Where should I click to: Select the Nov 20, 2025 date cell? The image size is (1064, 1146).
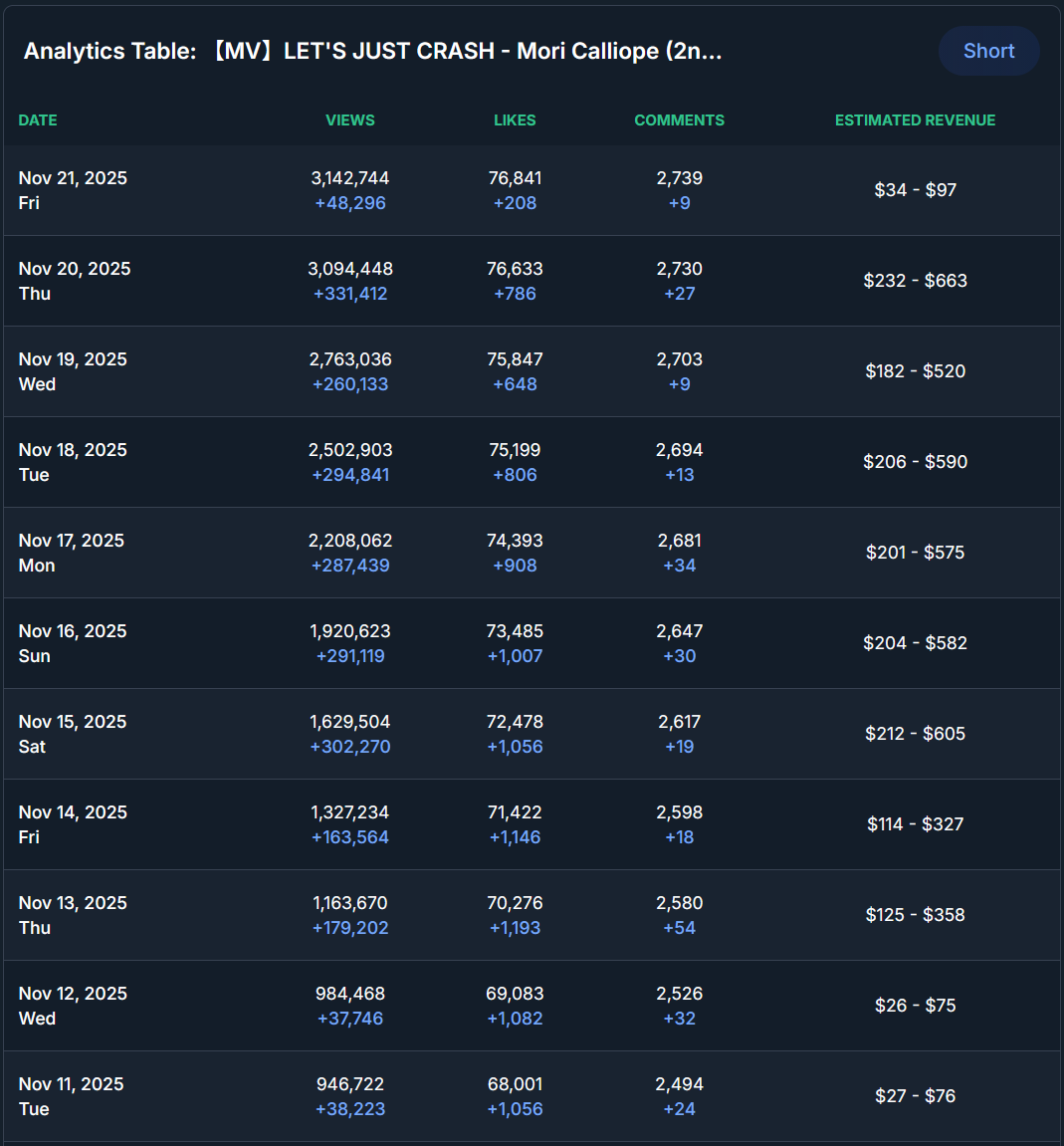(x=74, y=281)
